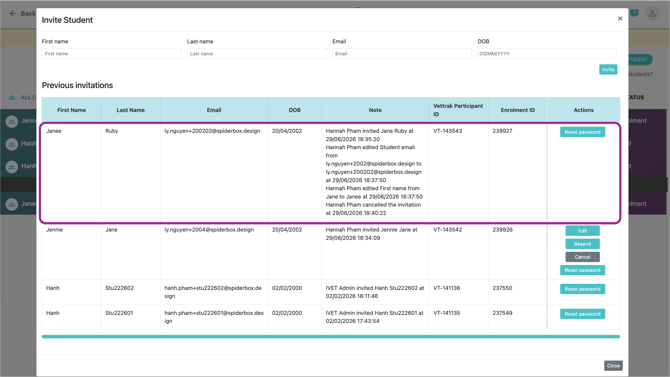Edit the Jennie Jane invitation
670x377 pixels.
pos(582,231)
